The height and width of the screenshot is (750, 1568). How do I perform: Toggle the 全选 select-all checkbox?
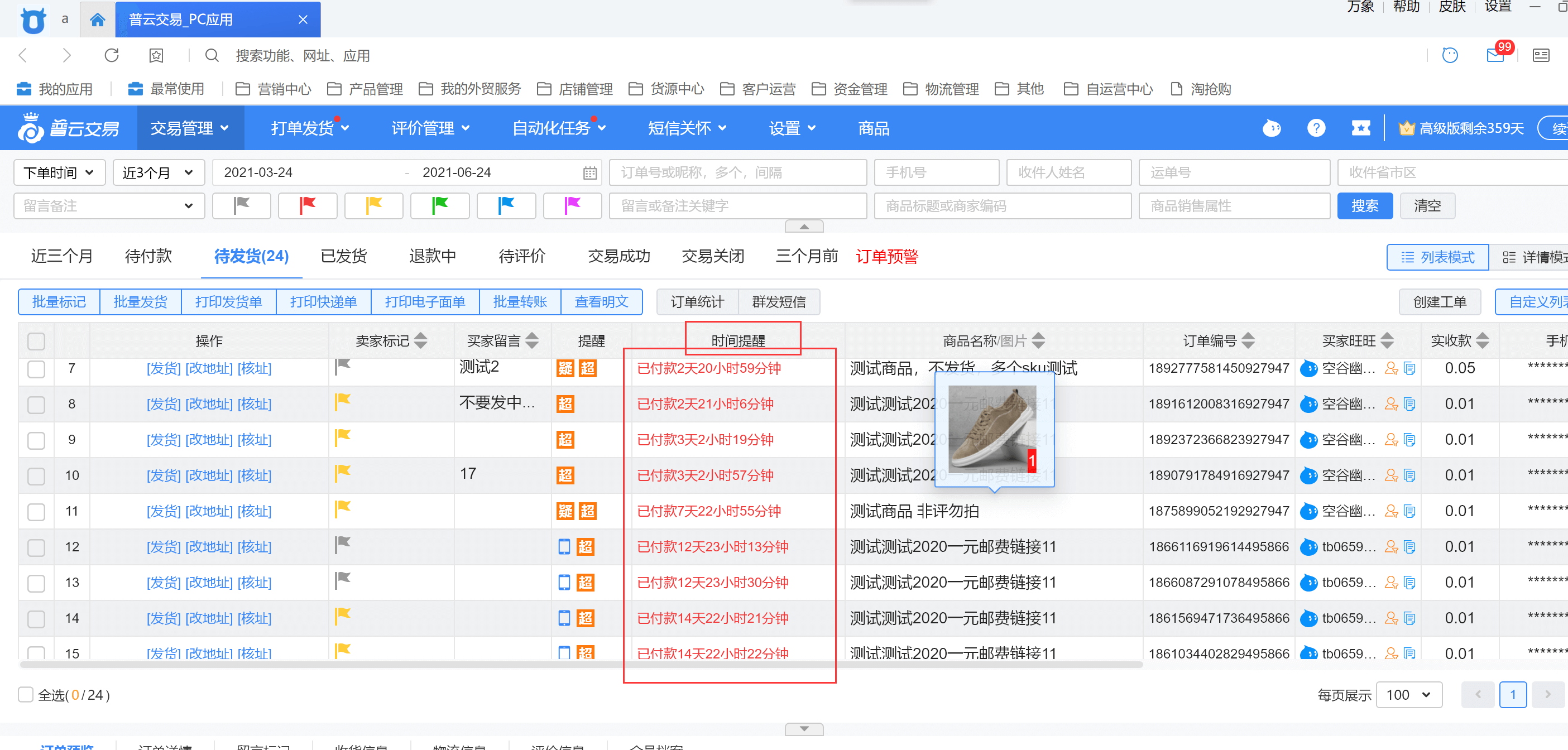[26, 694]
